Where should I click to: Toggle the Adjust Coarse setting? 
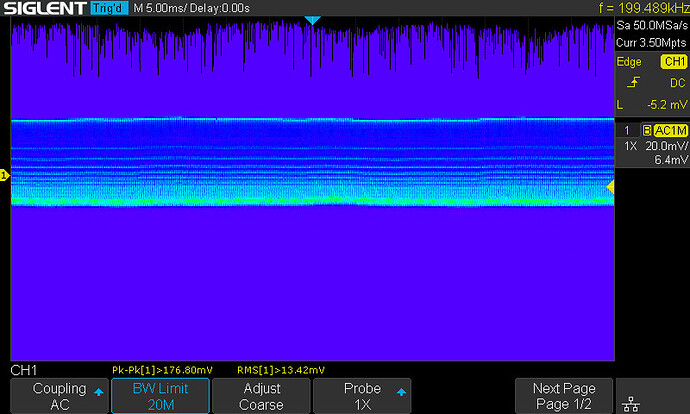tap(261, 396)
